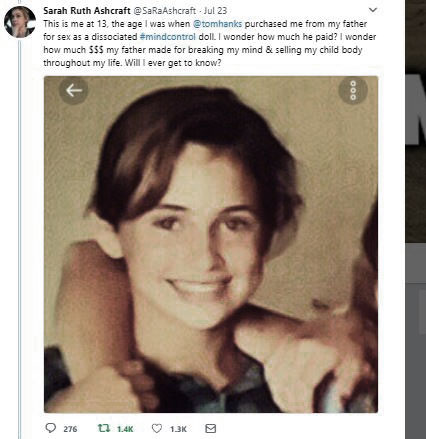Click the reply speech bubble icon

[x=51, y=428]
